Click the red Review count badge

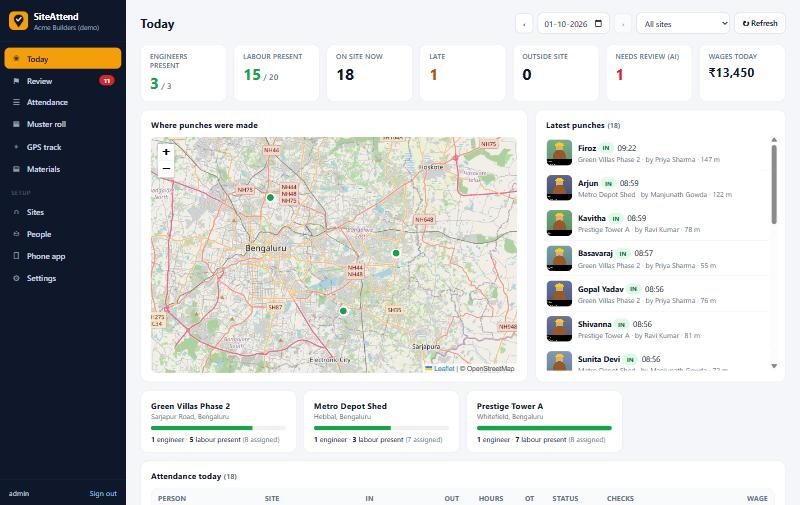(x=107, y=81)
